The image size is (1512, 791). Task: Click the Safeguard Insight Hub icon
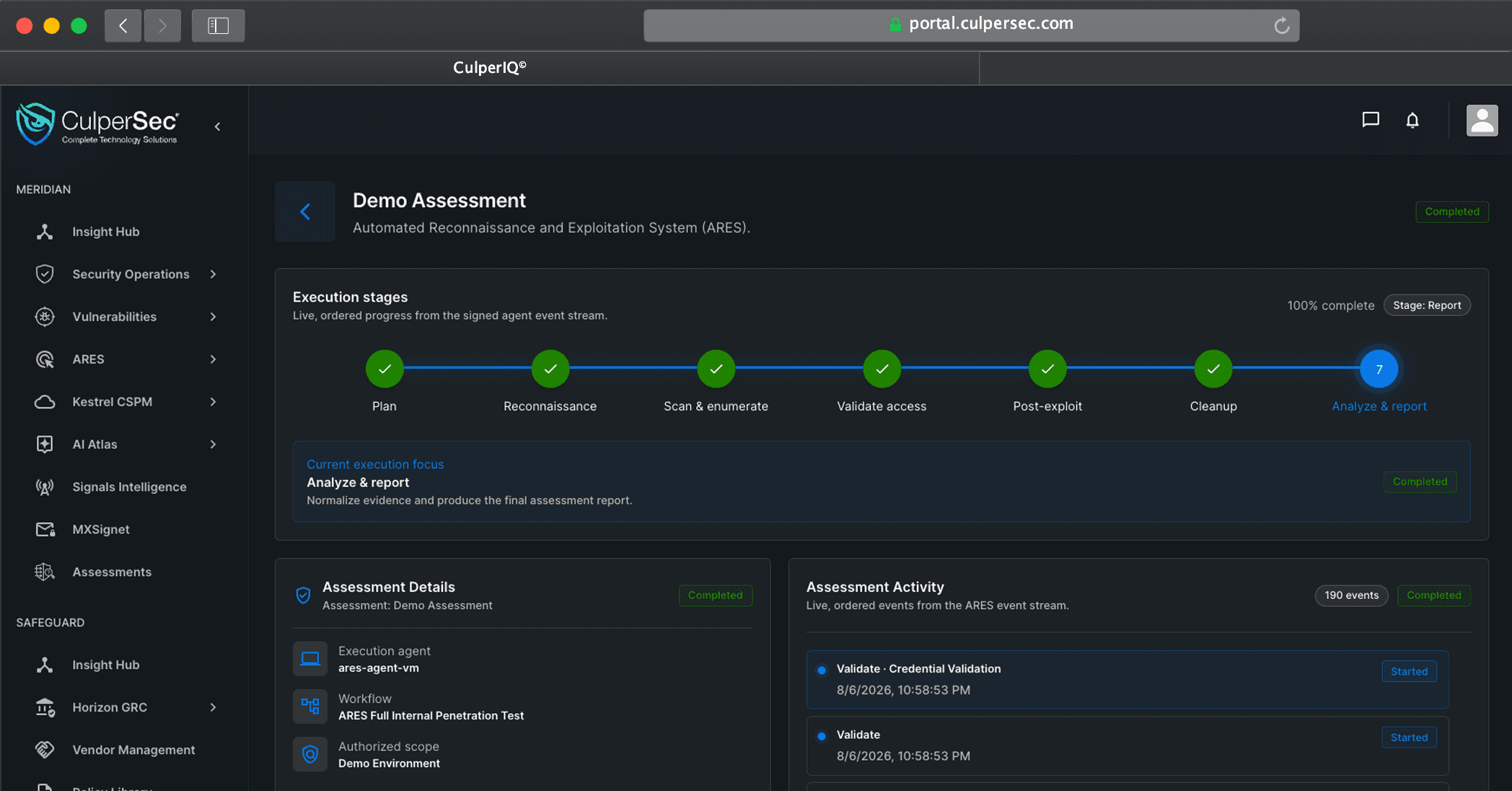(45, 665)
